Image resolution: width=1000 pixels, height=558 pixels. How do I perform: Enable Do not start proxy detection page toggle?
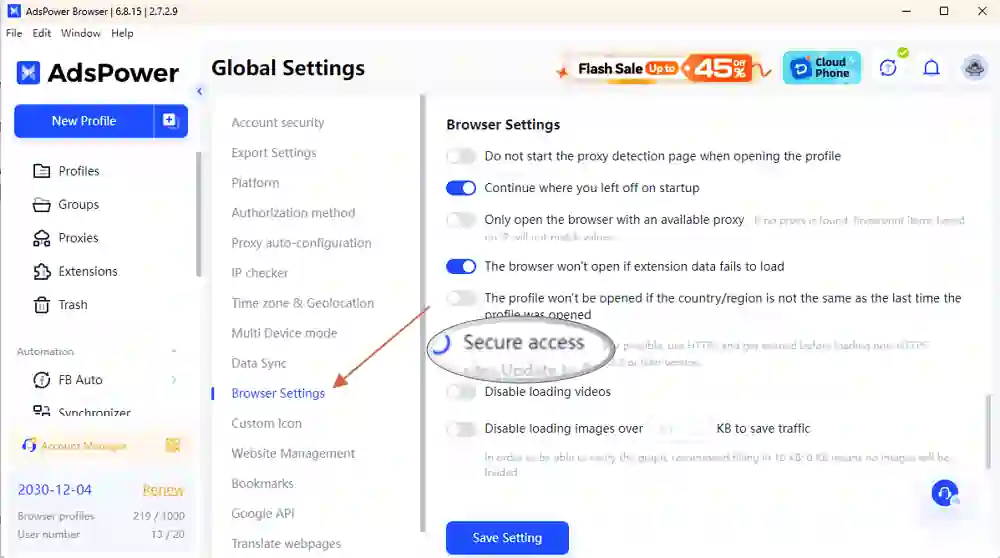pyautogui.click(x=461, y=156)
